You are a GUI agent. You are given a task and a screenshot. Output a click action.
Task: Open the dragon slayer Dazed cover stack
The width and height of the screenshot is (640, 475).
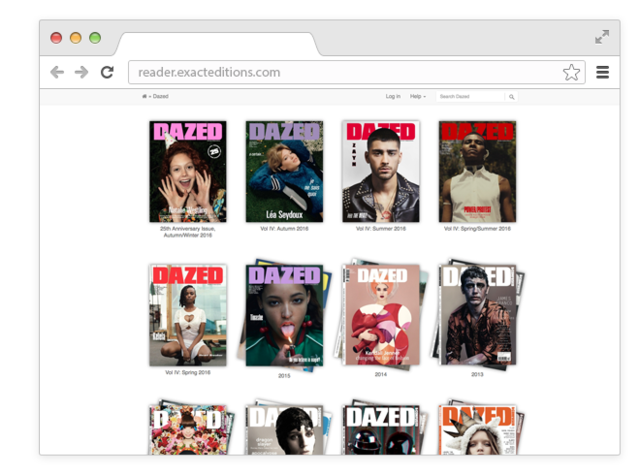click(286, 428)
